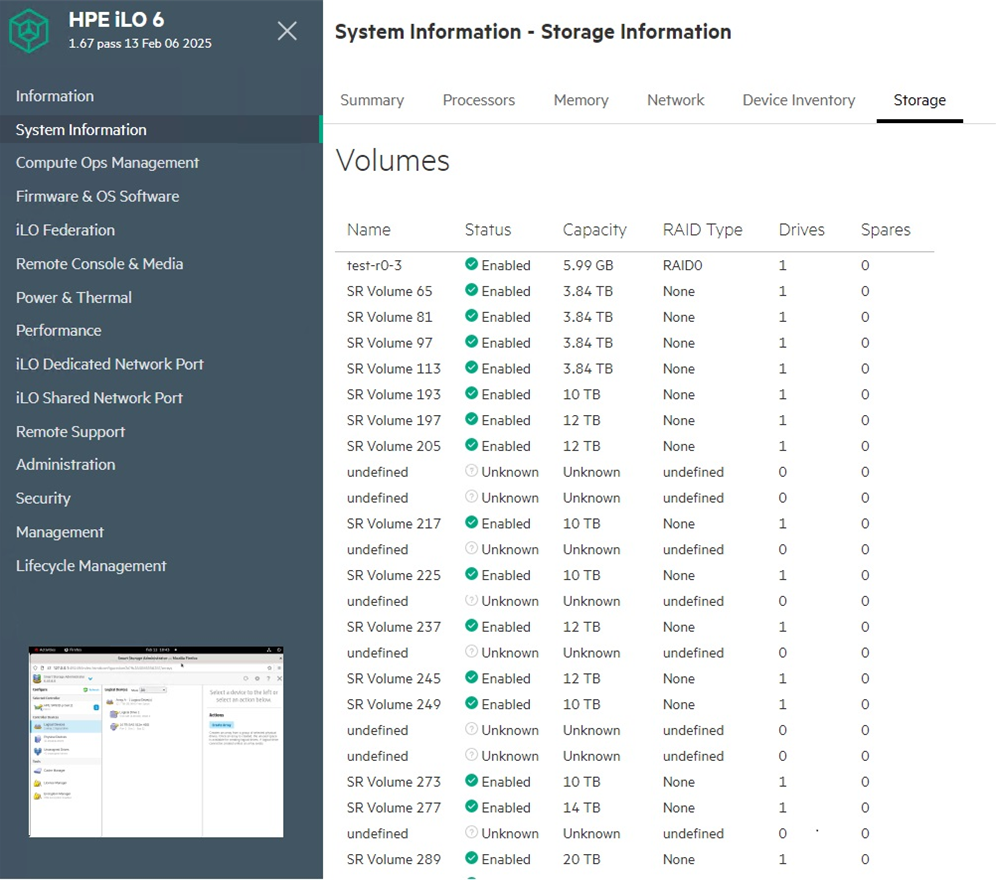Go to Management in the sidebar
This screenshot has width=996, height=882.
(60, 532)
